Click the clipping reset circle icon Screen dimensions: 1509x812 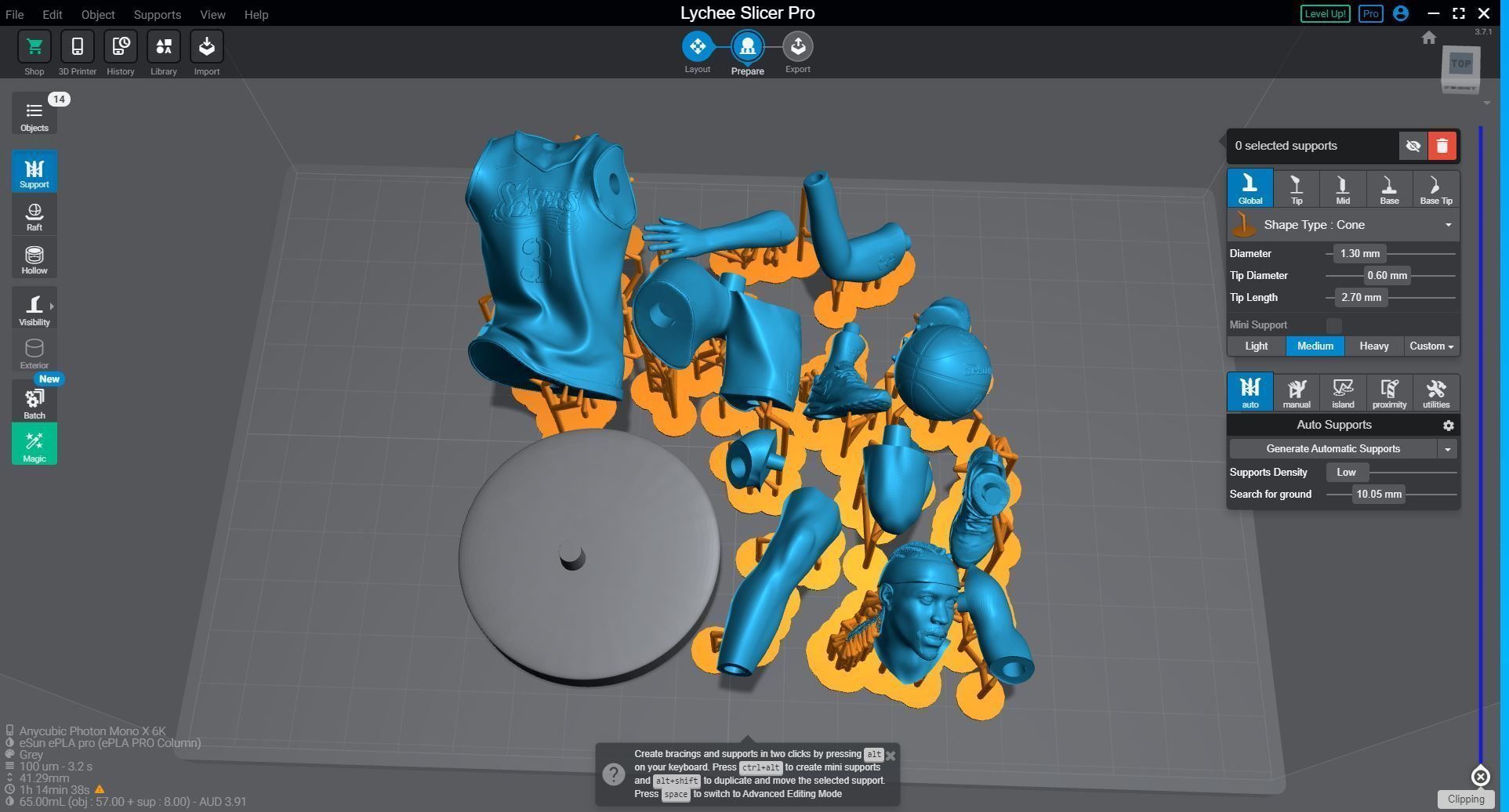[1480, 776]
